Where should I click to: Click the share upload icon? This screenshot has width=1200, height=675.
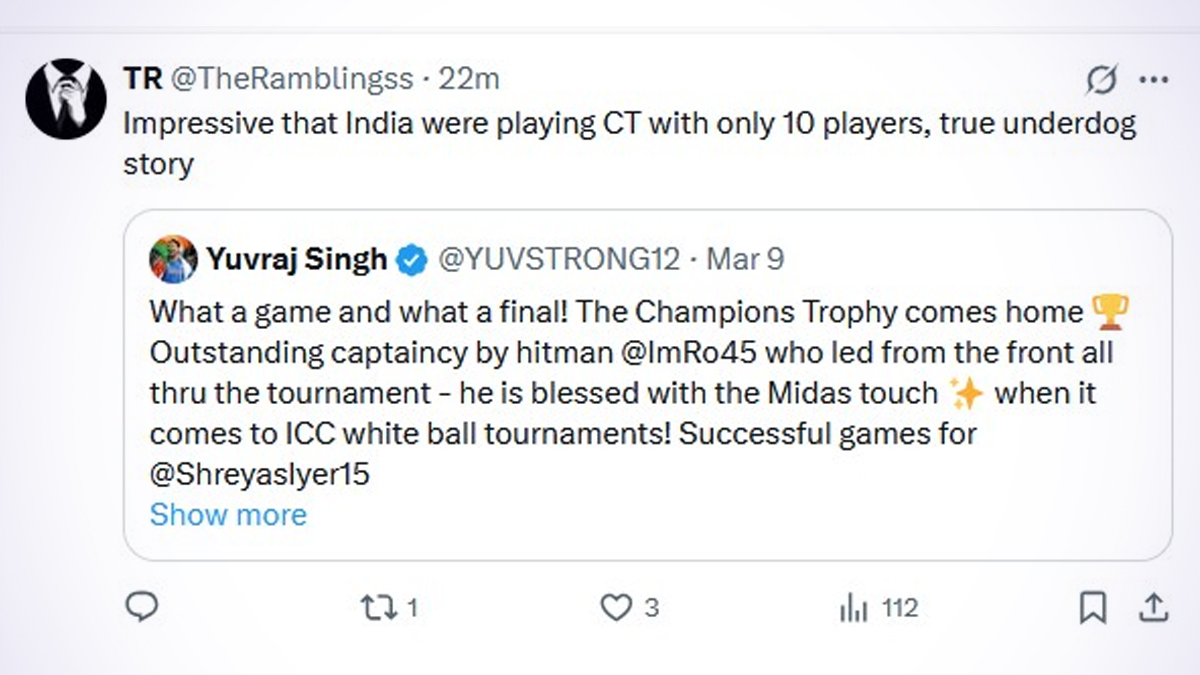pos(1151,607)
